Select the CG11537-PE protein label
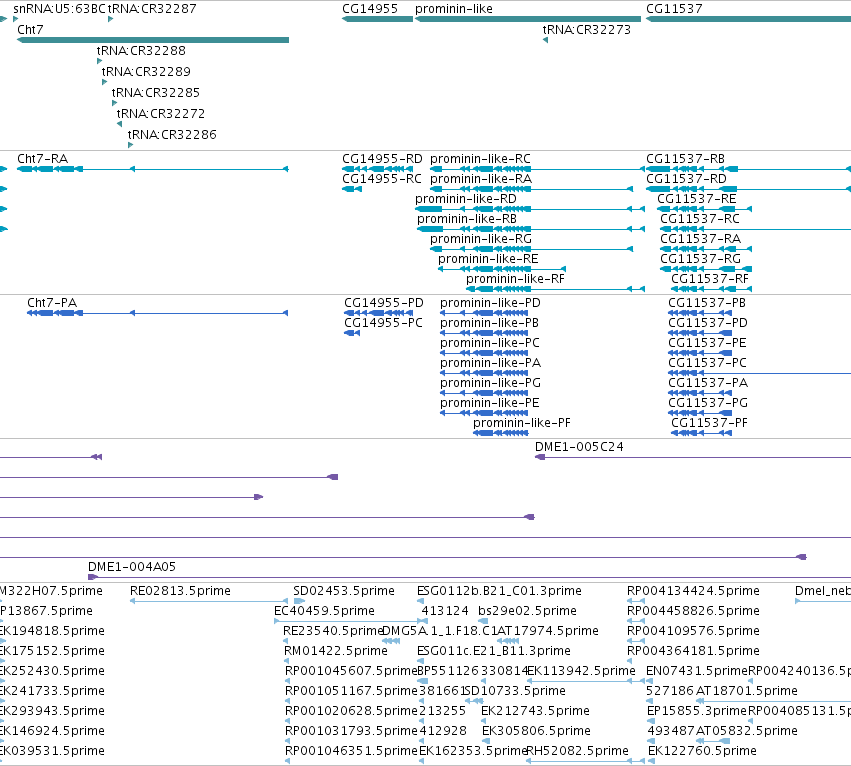The width and height of the screenshot is (851, 766). click(707, 343)
